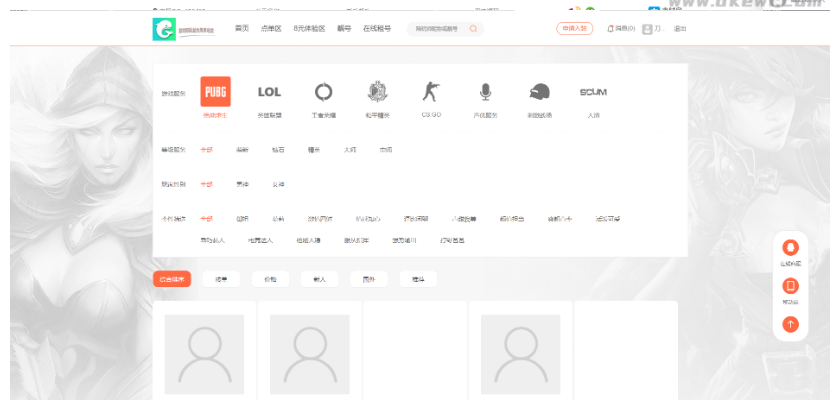The image size is (835, 400).
Task: Select 全部 in the gender filter row
Action: (x=206, y=184)
